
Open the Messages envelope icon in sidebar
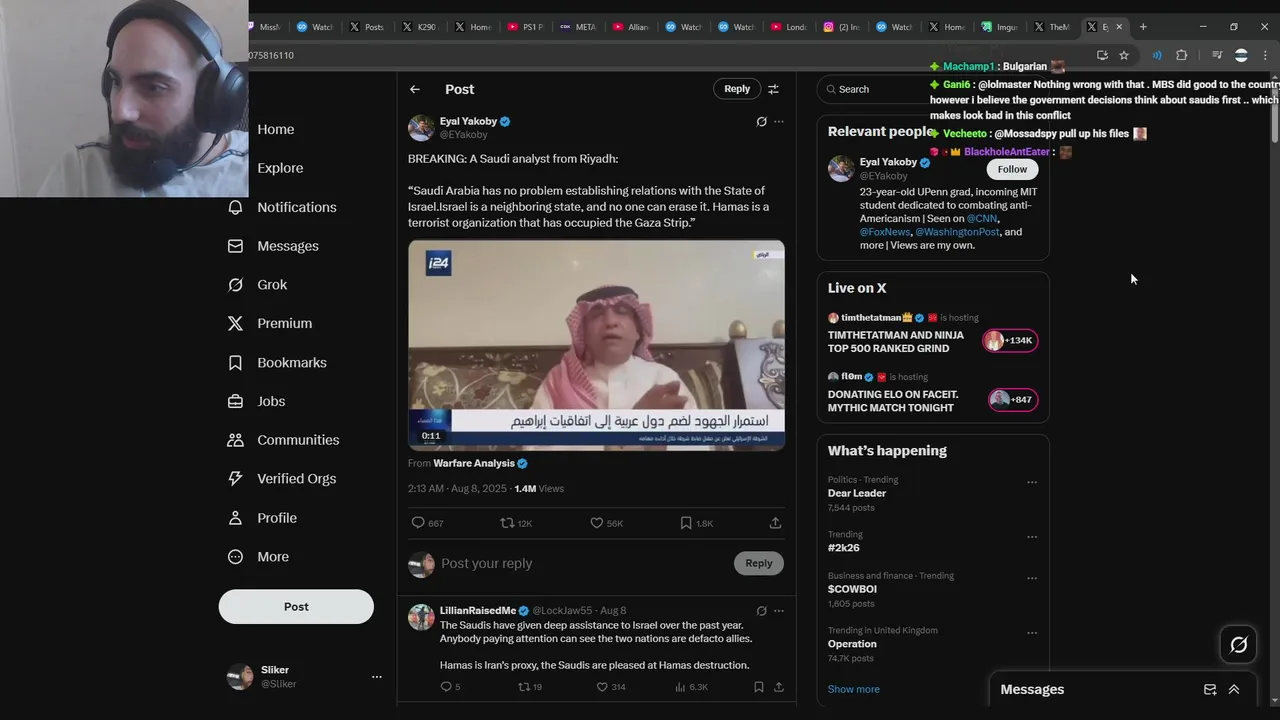(235, 246)
